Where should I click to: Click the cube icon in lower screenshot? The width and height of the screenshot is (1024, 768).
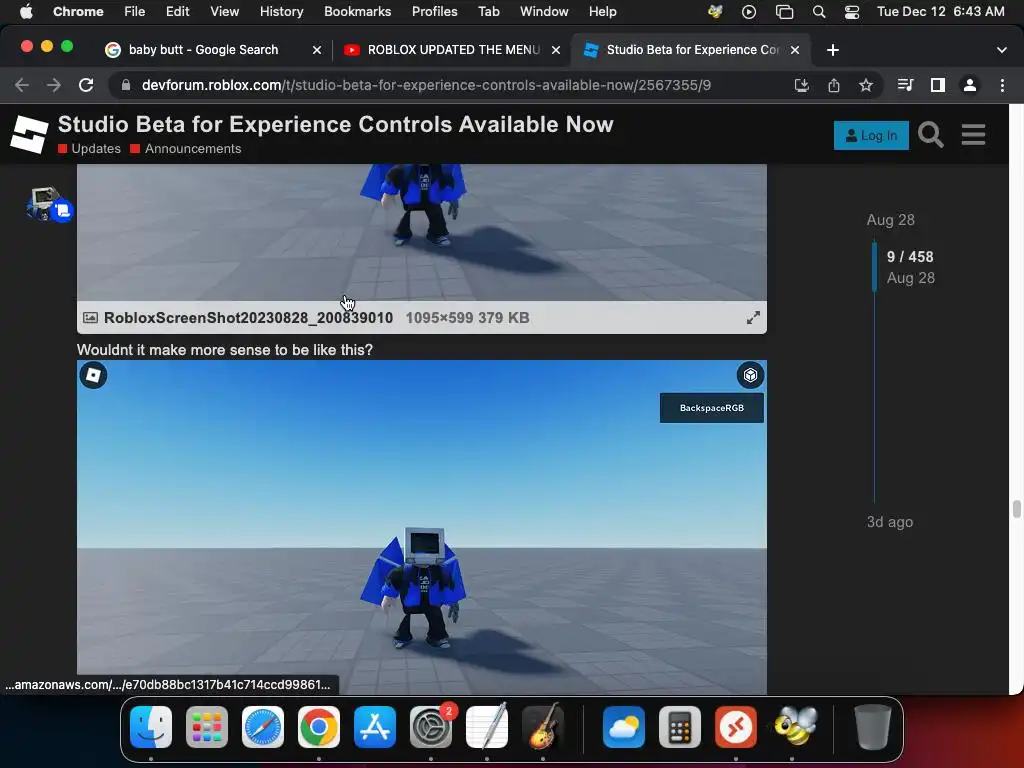pyautogui.click(x=750, y=376)
